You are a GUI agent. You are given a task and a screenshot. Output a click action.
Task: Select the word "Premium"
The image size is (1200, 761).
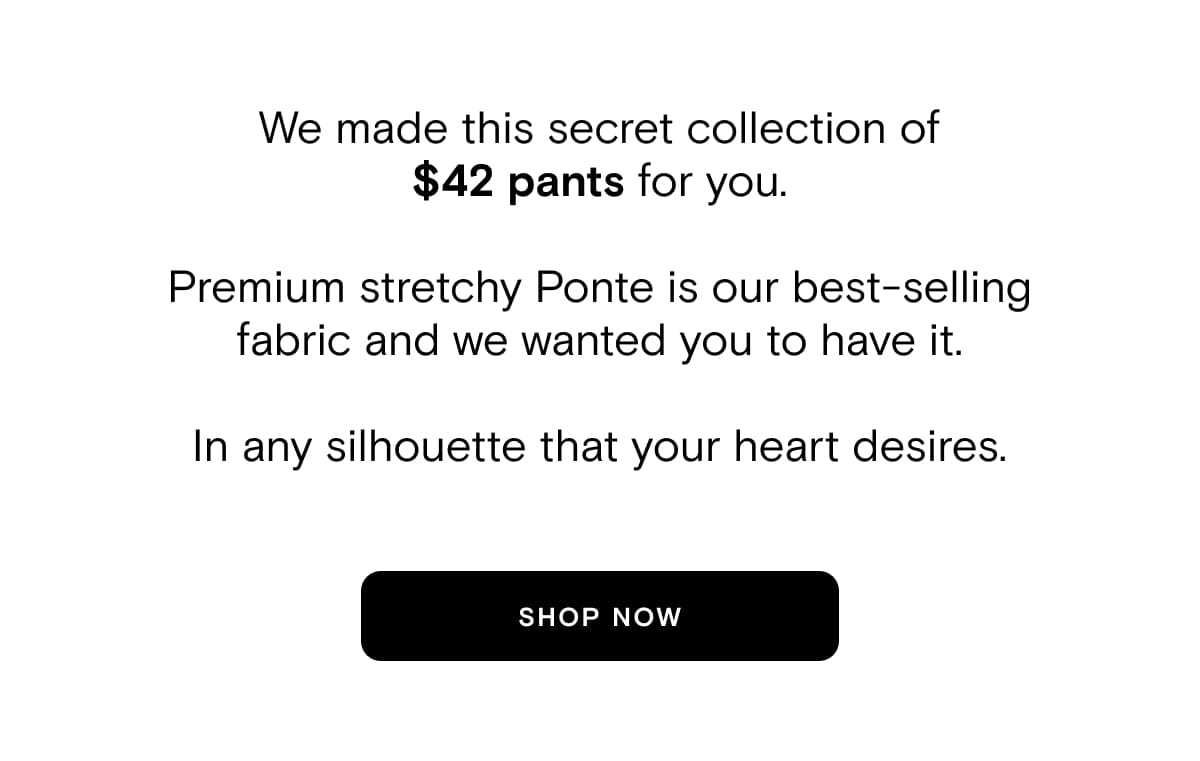257,289
